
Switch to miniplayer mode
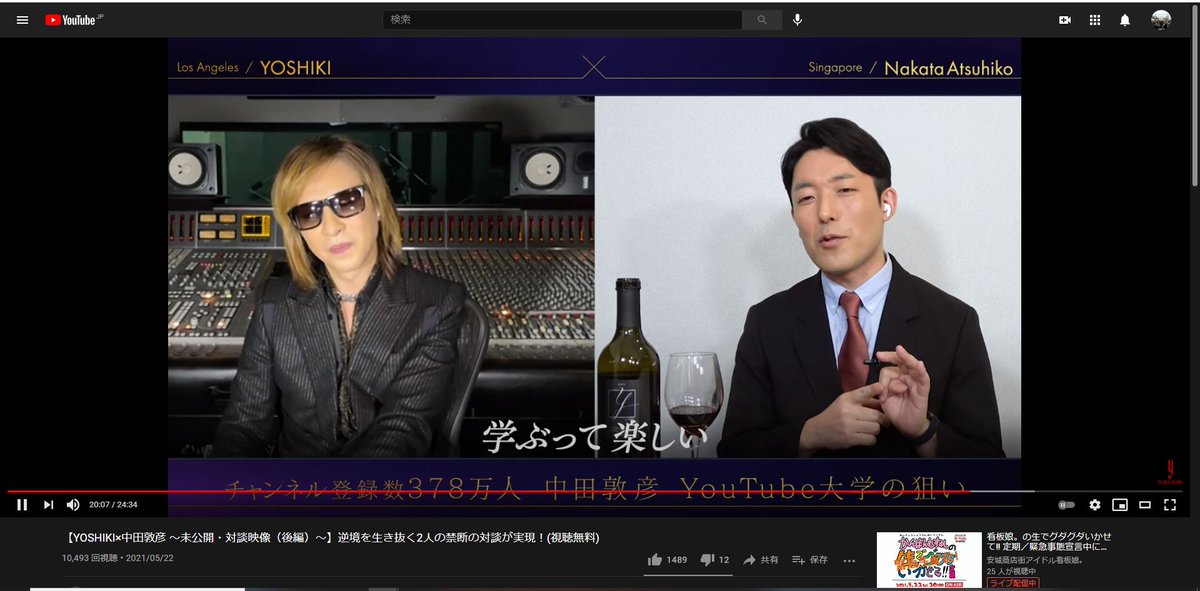(1120, 505)
